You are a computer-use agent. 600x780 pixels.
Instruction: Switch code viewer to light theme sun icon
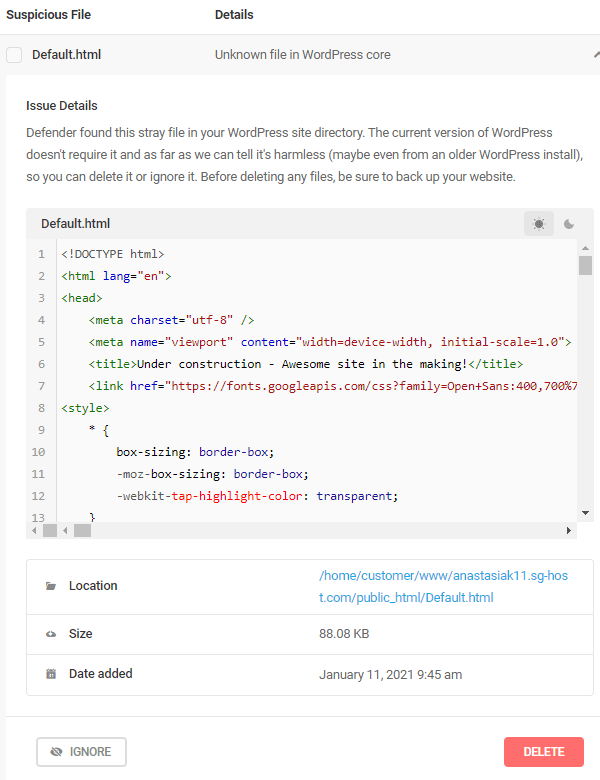click(539, 224)
